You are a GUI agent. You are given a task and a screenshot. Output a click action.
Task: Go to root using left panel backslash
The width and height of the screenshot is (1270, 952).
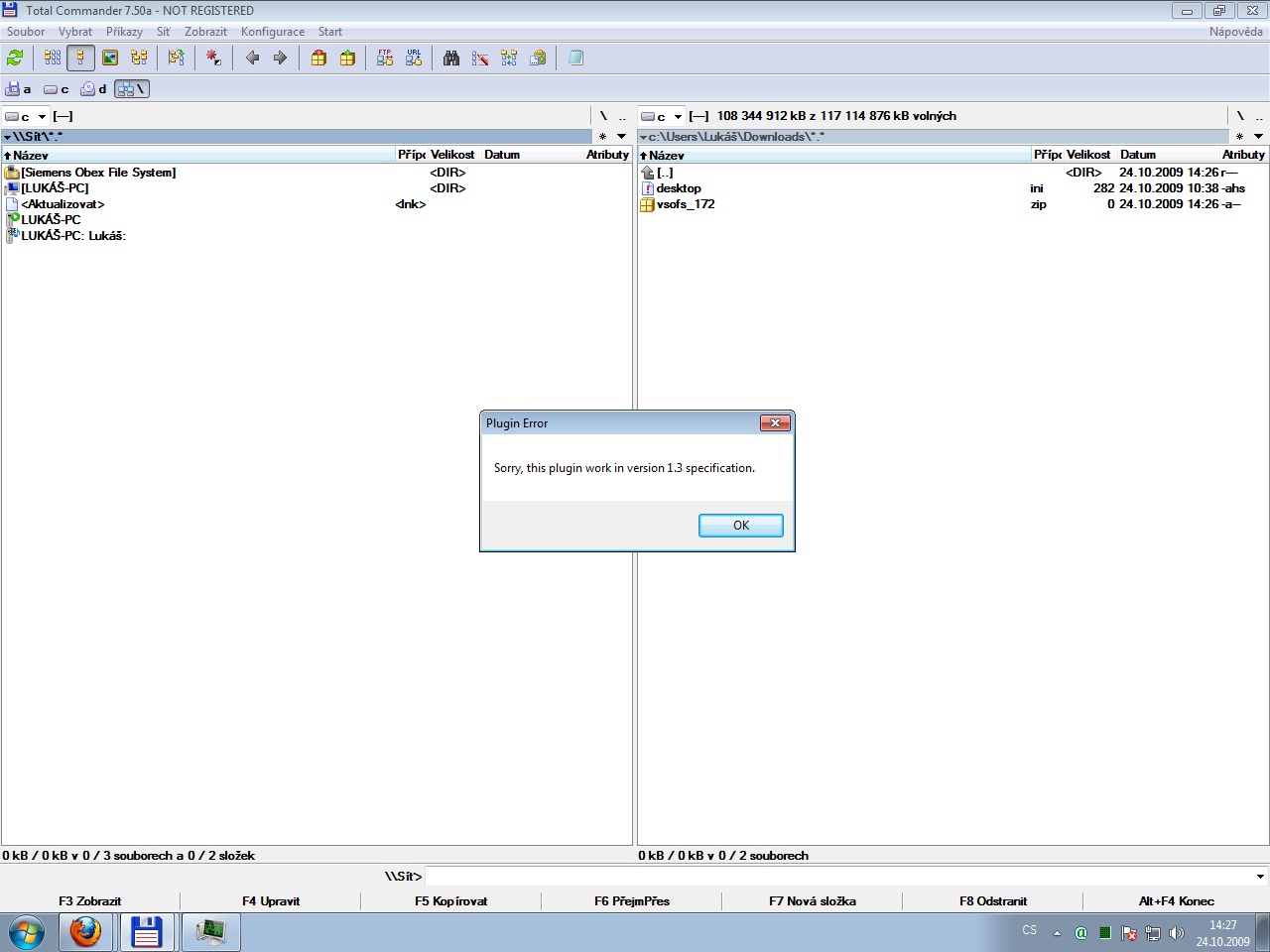tap(603, 116)
